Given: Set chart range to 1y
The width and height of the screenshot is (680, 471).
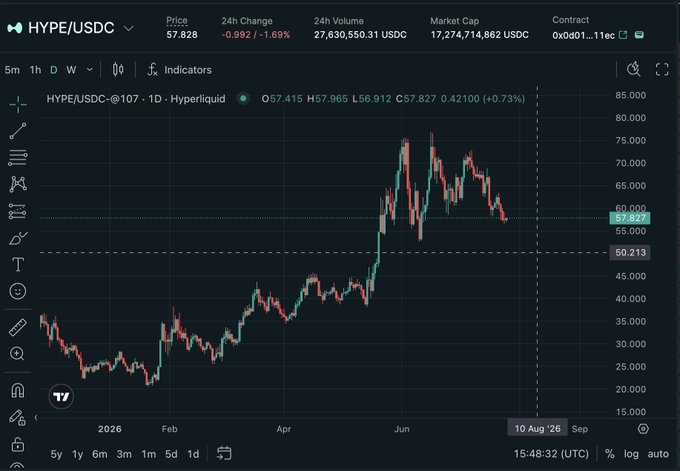Looking at the screenshot, I should [x=78, y=454].
